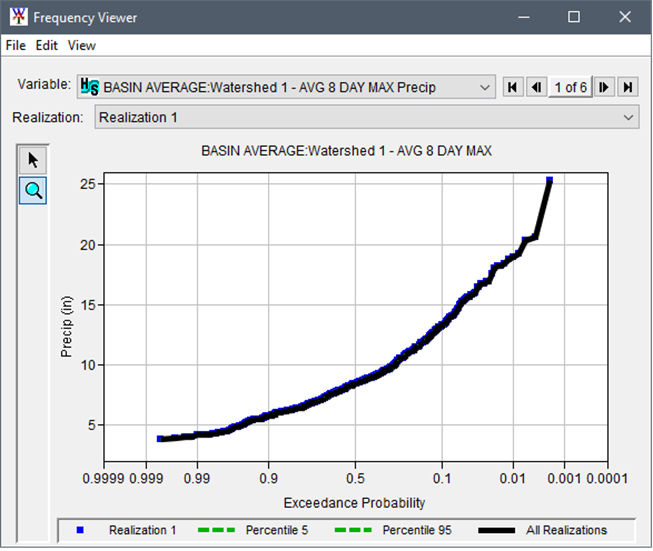Click the black All Realizations legend line
This screenshot has height=551, width=653.
point(496,530)
